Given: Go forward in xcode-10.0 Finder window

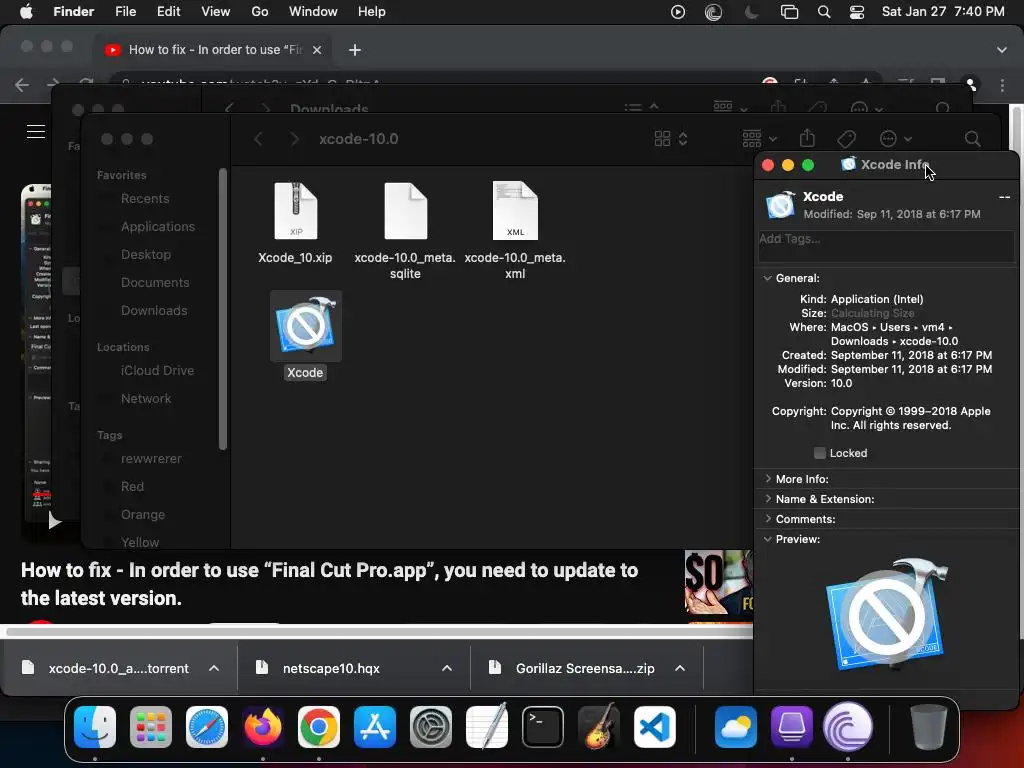Looking at the screenshot, I should tap(295, 139).
